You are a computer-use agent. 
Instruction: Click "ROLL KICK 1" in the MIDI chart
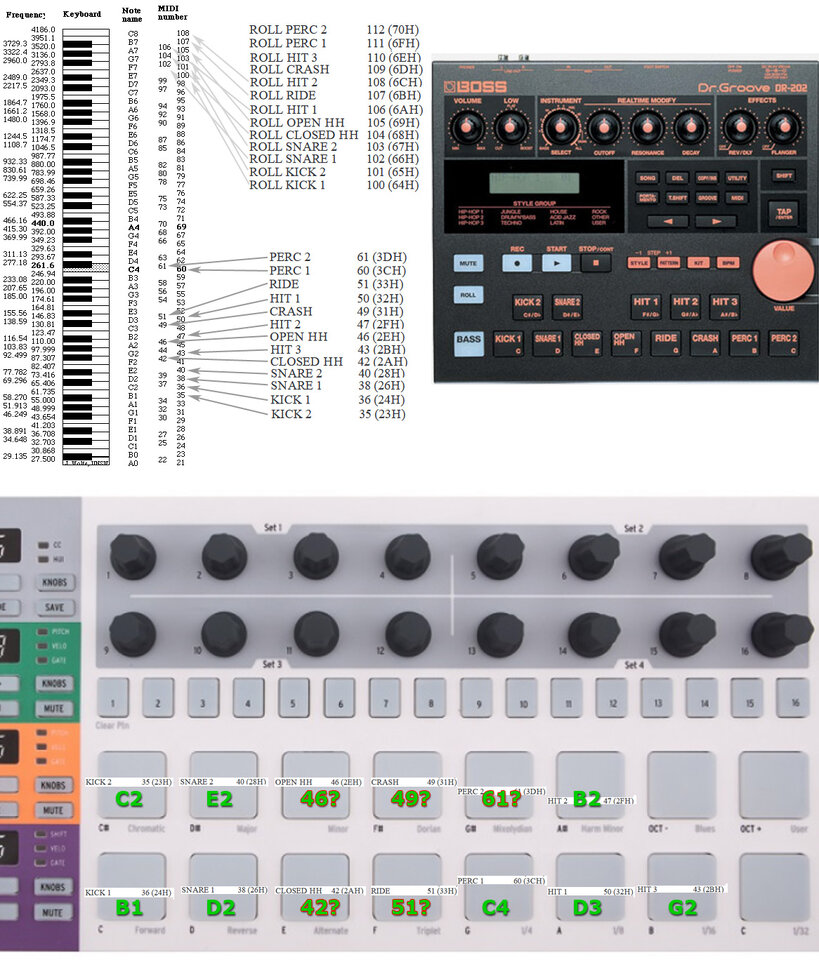point(287,185)
